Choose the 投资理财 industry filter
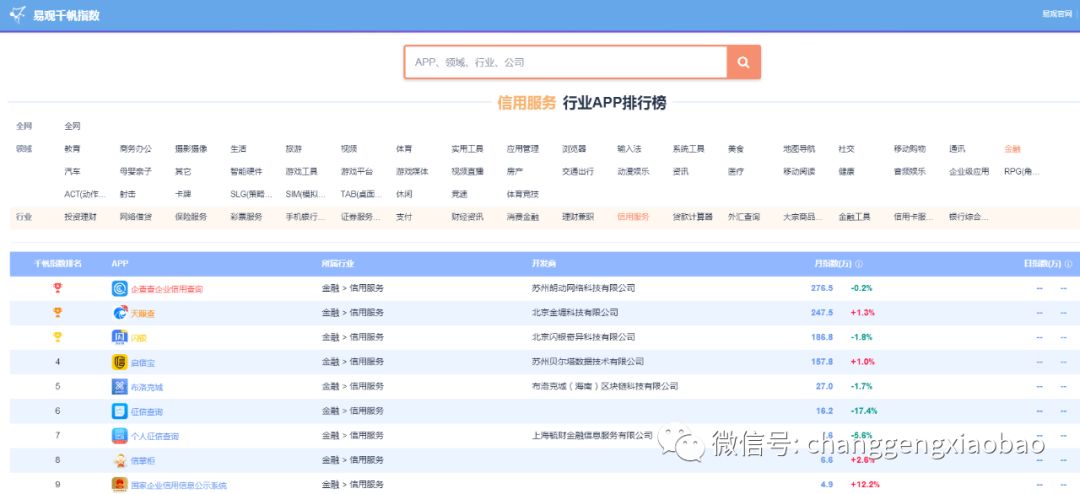Screen dimensions: 1080x494 coord(81,217)
